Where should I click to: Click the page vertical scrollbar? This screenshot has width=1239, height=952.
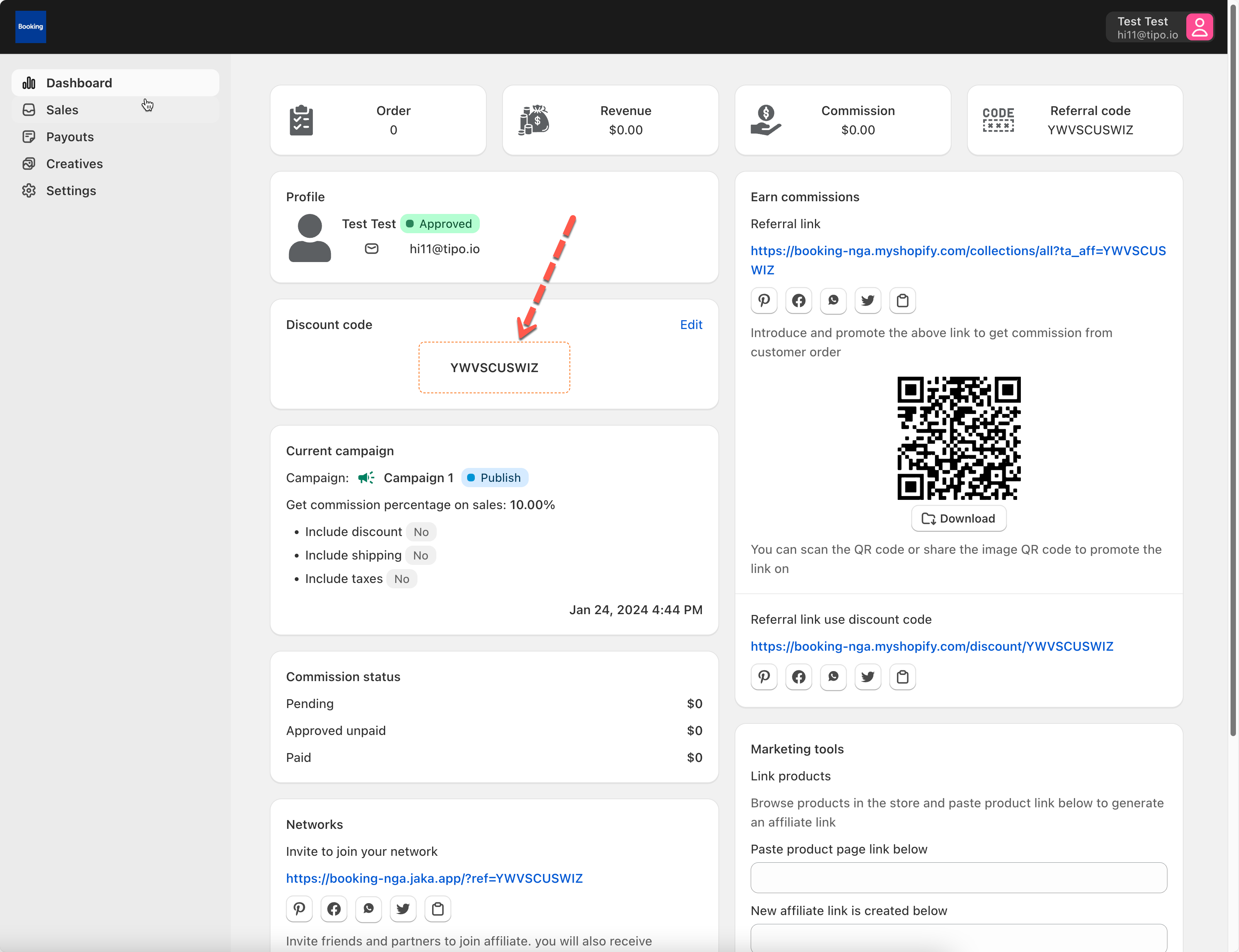click(1233, 368)
